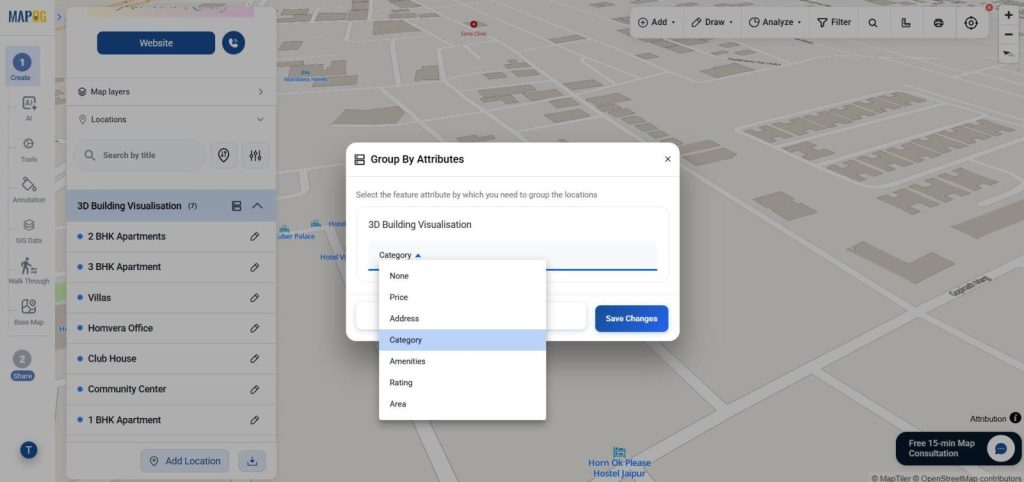Choose None in the attribute list

[x=462, y=276]
